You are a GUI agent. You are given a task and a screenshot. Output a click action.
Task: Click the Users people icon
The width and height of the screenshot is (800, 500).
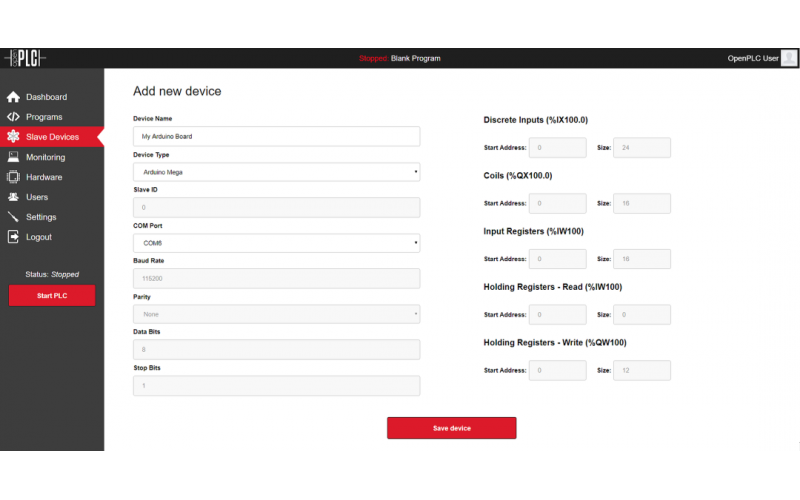(x=13, y=197)
